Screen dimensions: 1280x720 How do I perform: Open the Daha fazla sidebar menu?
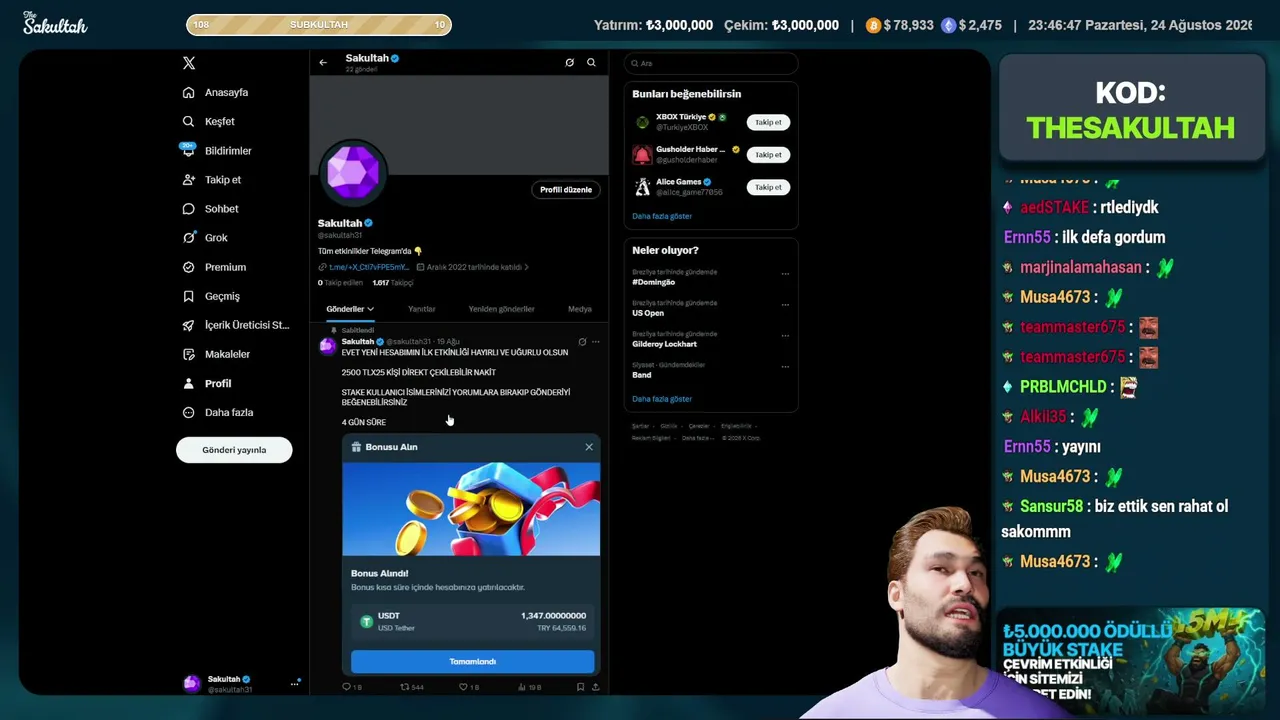tap(217, 412)
